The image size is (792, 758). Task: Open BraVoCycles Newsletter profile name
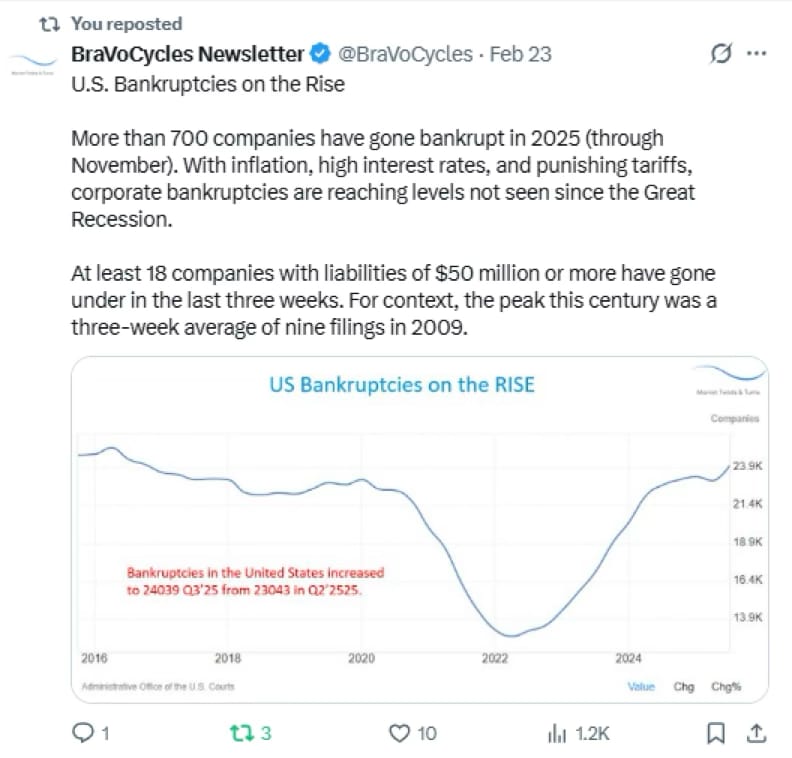click(187, 54)
